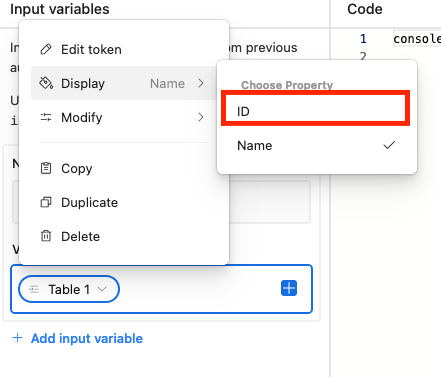The height and width of the screenshot is (377, 441).
Task: Click the Add input variable link
Action: (x=87, y=338)
